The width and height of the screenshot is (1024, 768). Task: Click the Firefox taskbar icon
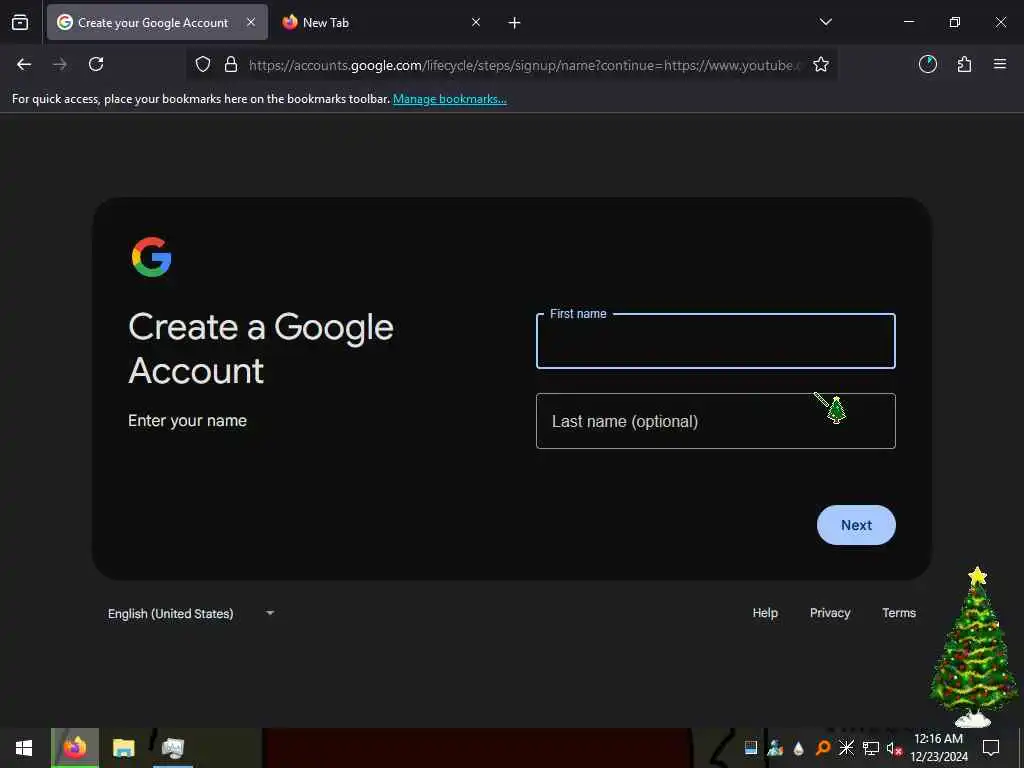74,748
